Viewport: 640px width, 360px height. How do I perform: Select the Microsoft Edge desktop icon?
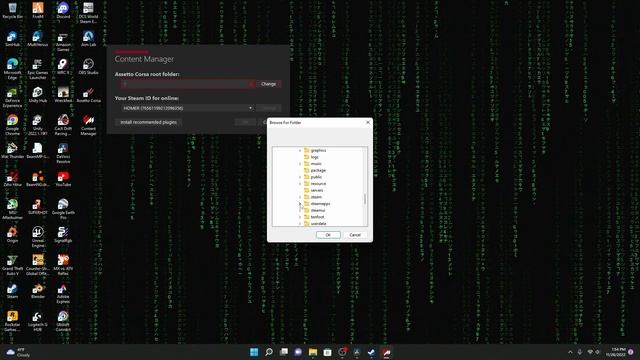coord(12,69)
